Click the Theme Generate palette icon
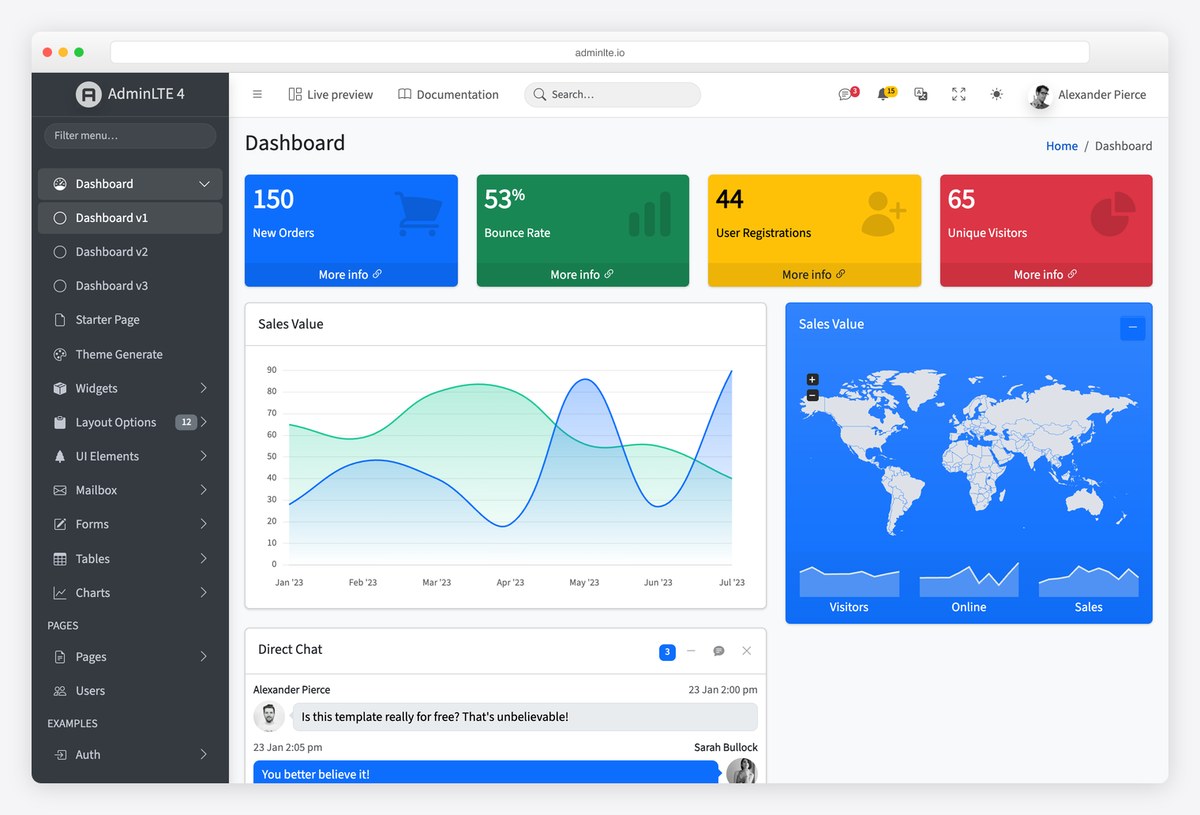Image resolution: width=1200 pixels, height=815 pixels. tap(59, 354)
